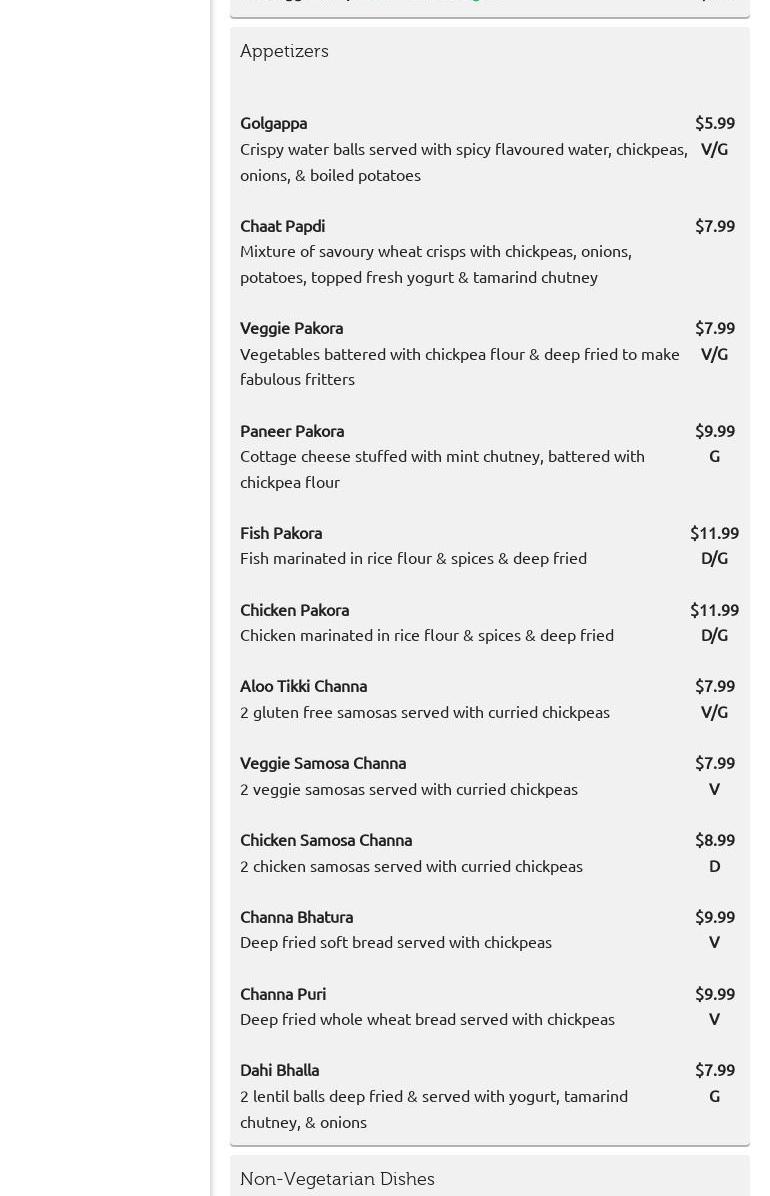Open the Veggie Samosa Channa item
This screenshot has width=770, height=1196.
323,763
